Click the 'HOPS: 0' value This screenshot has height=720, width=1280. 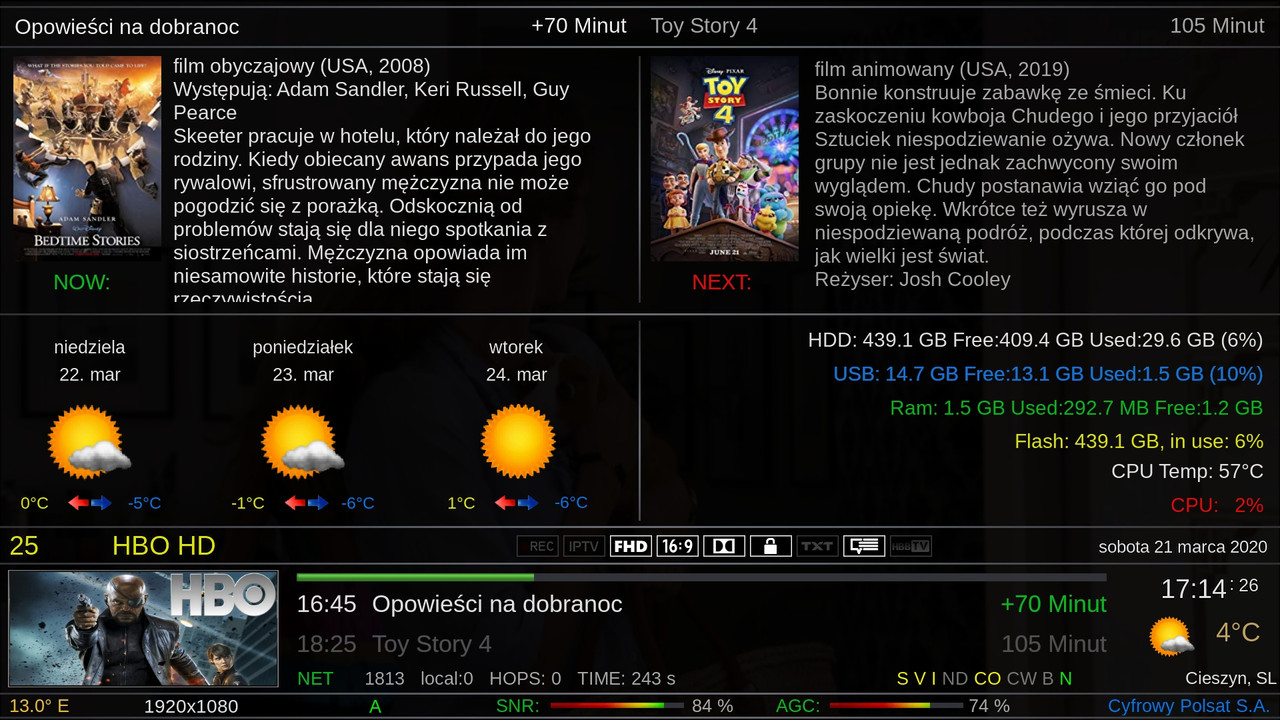pos(525,678)
